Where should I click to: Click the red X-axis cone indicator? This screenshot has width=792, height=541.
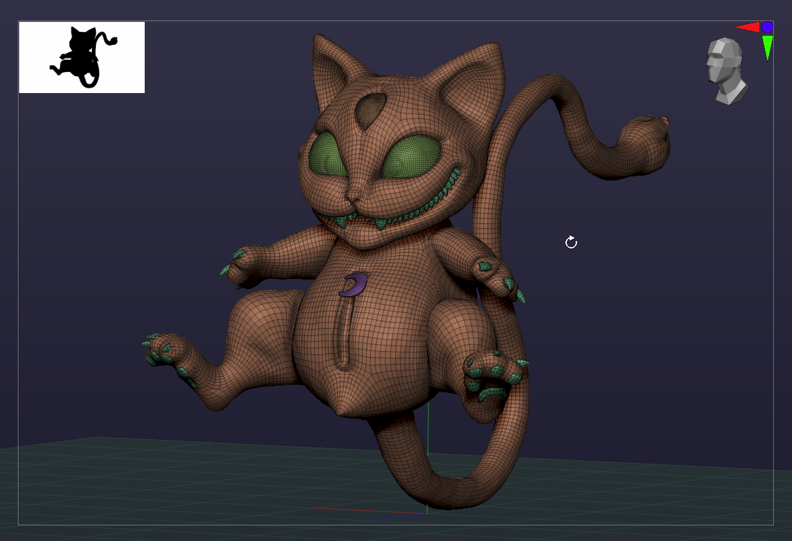[748, 27]
